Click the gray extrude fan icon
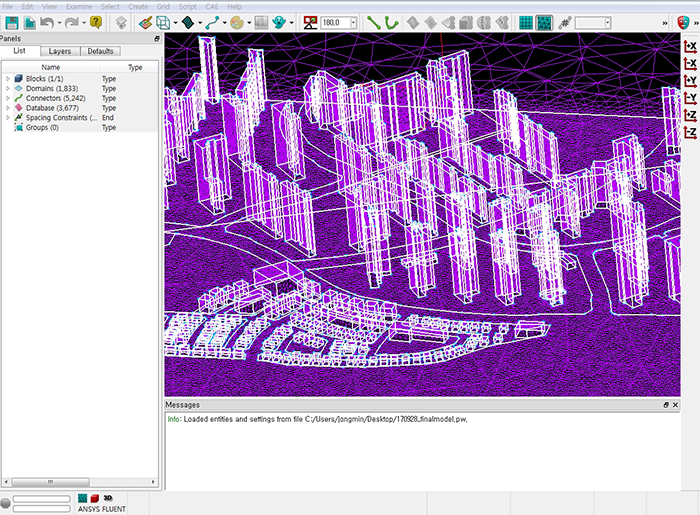700x515 pixels. click(x=449, y=22)
